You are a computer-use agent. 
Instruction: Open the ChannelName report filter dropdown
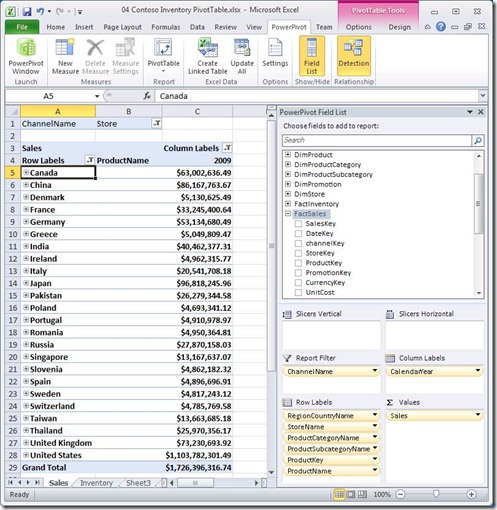click(375, 371)
